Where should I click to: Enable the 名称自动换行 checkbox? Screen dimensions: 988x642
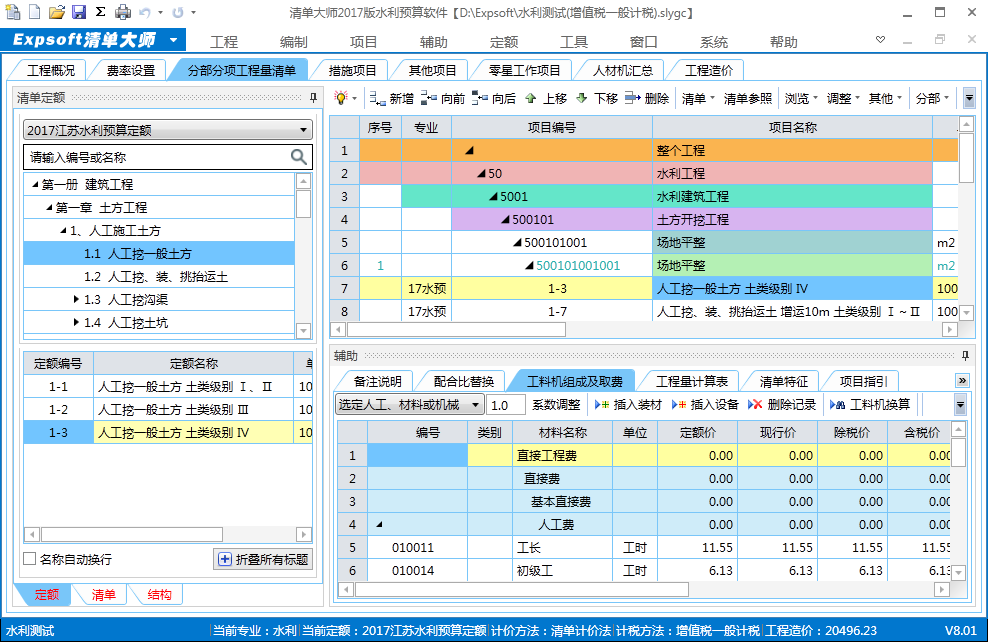(x=29, y=559)
